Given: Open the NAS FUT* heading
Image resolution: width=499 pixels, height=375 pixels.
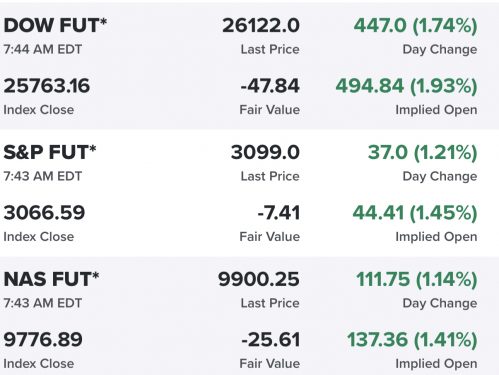Looking at the screenshot, I should tap(51, 279).
